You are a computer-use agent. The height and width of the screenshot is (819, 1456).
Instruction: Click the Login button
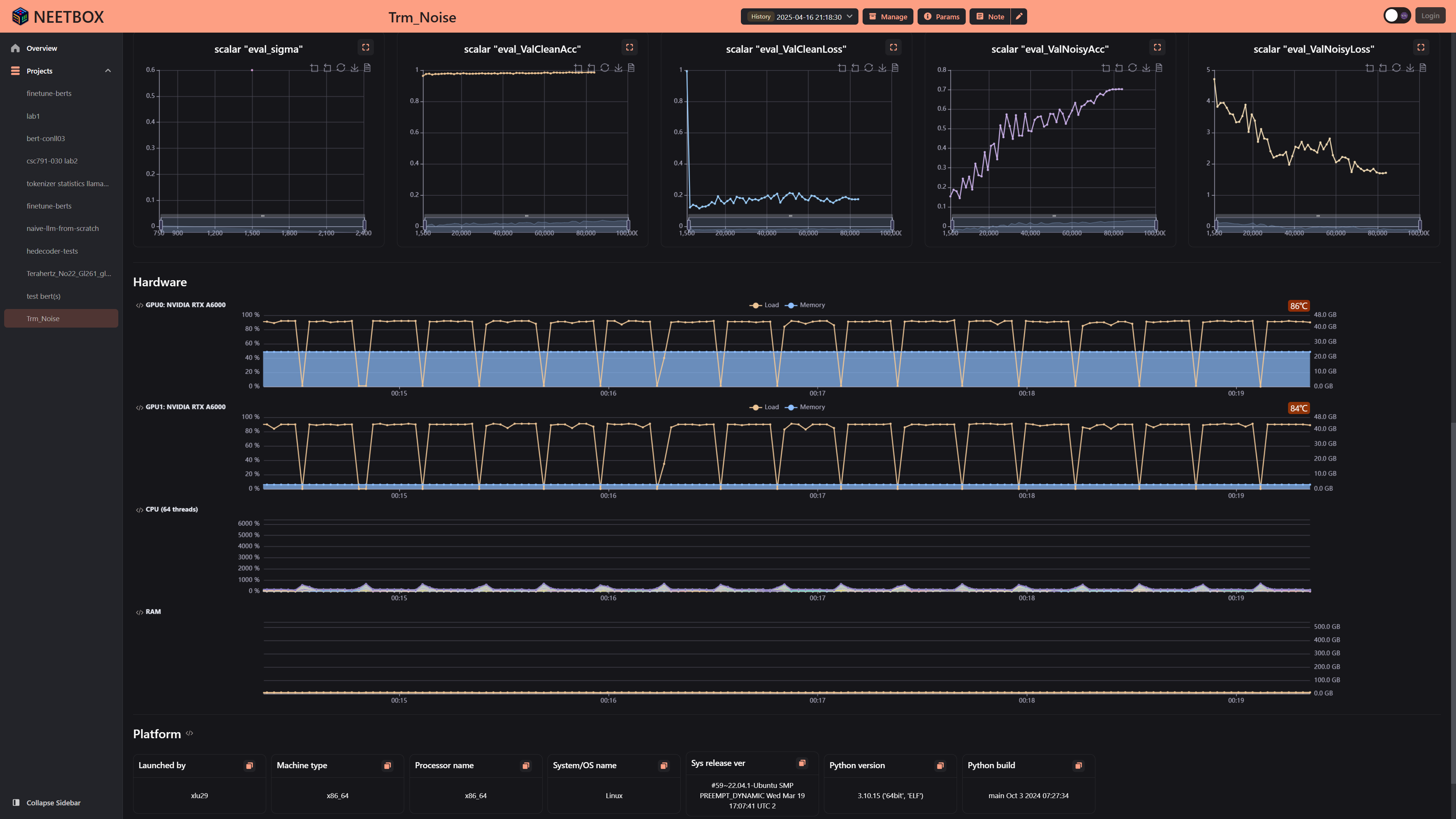tap(1430, 16)
